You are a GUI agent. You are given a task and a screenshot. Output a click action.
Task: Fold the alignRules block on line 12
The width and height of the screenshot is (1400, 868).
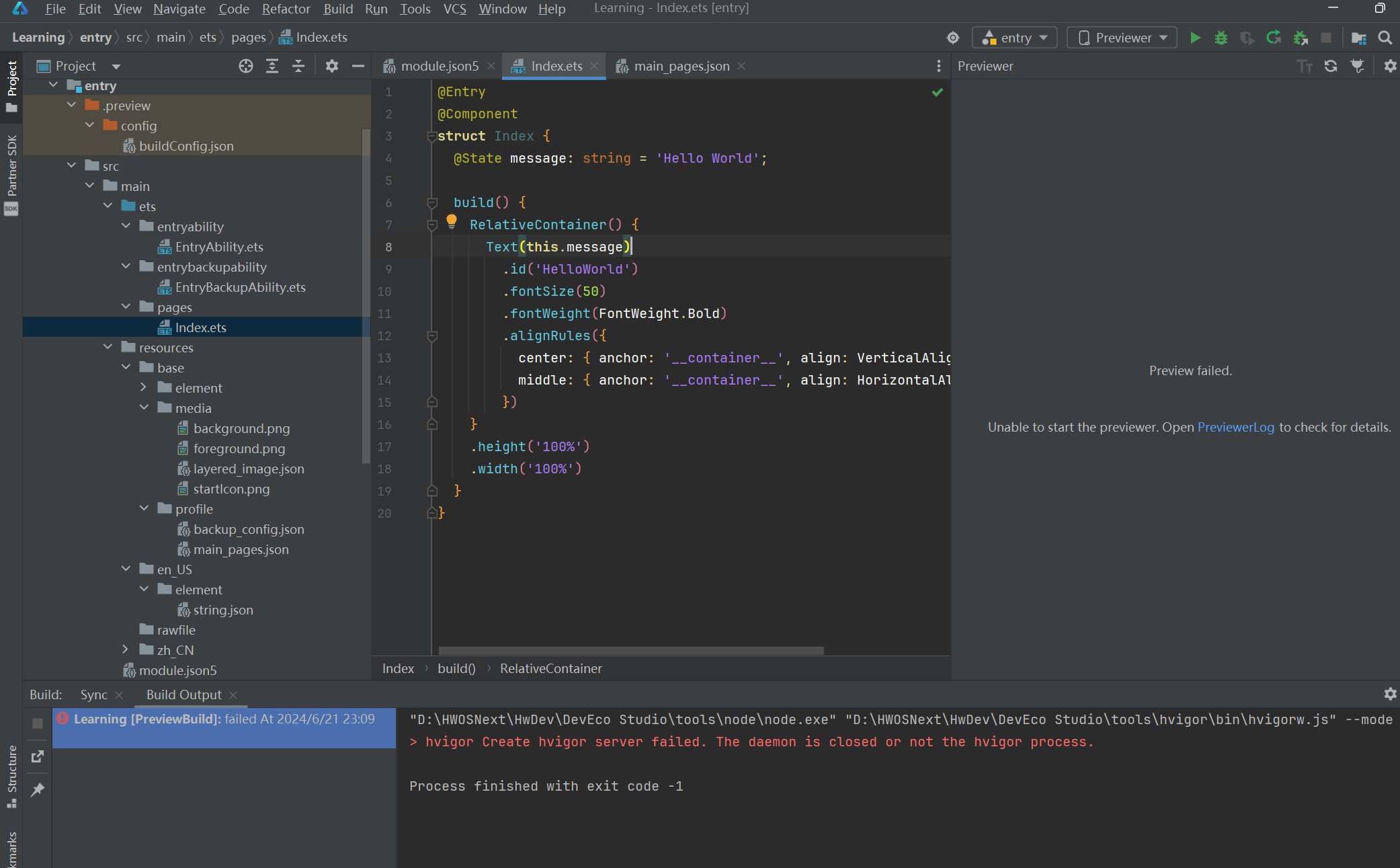432,336
